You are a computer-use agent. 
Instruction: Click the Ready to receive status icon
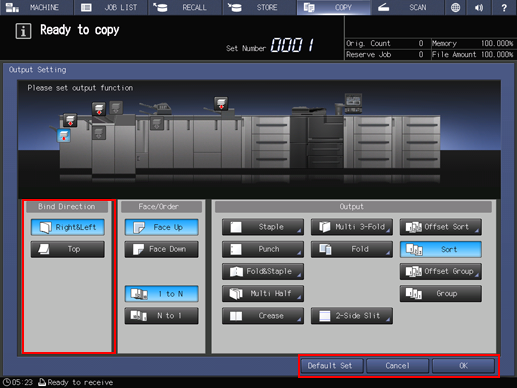pos(42,382)
